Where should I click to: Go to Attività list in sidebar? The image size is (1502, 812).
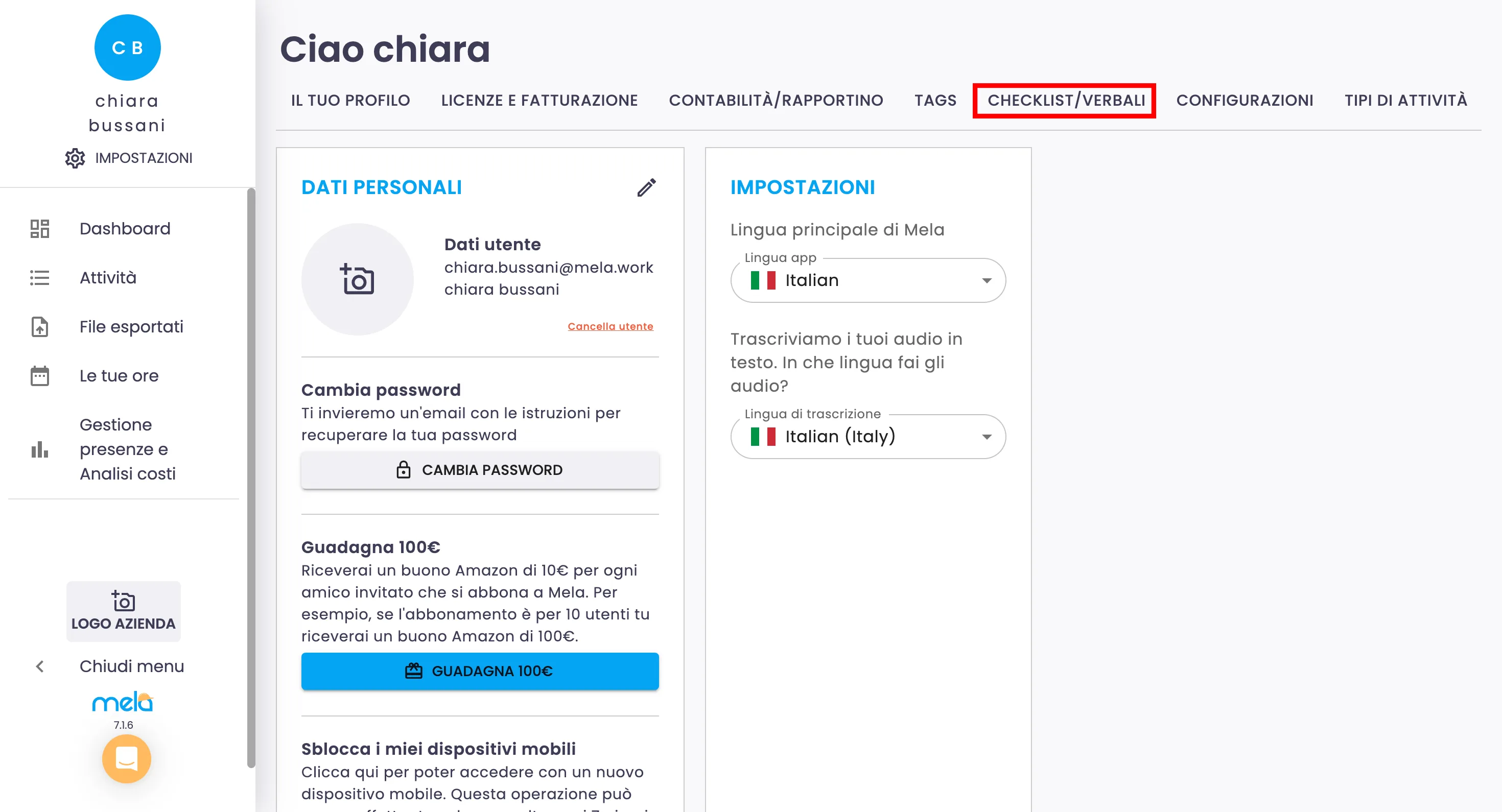tap(108, 277)
